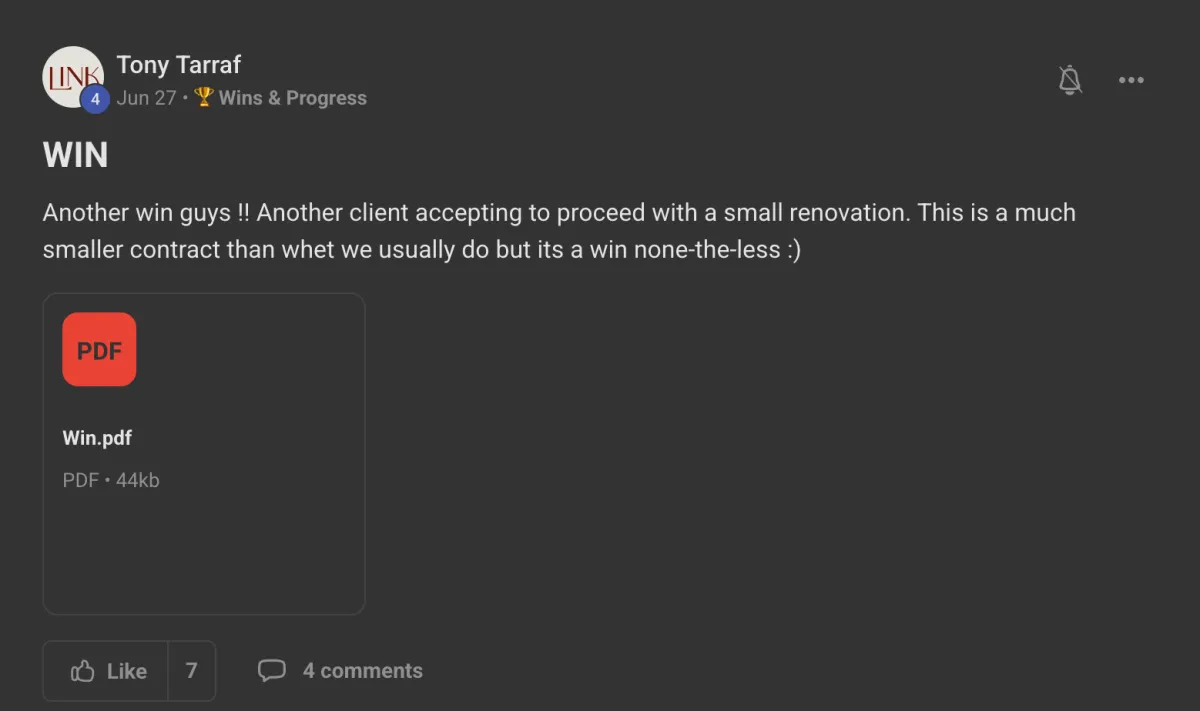View who liked via the 7 count
This screenshot has height=711, width=1200.
[x=192, y=671]
